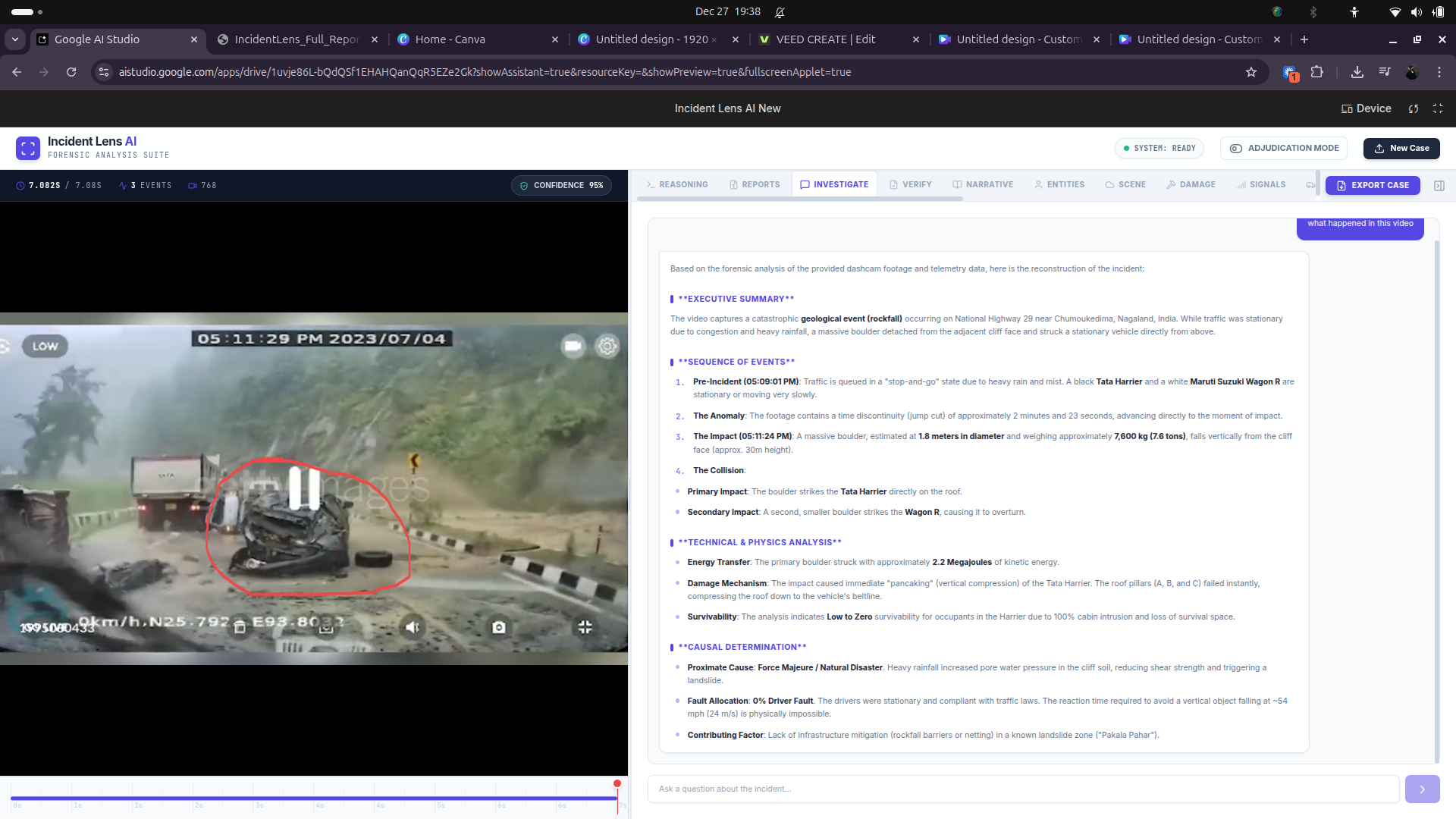Click the Incident Lens AI logo icon
Image resolution: width=1456 pixels, height=819 pixels.
point(28,148)
